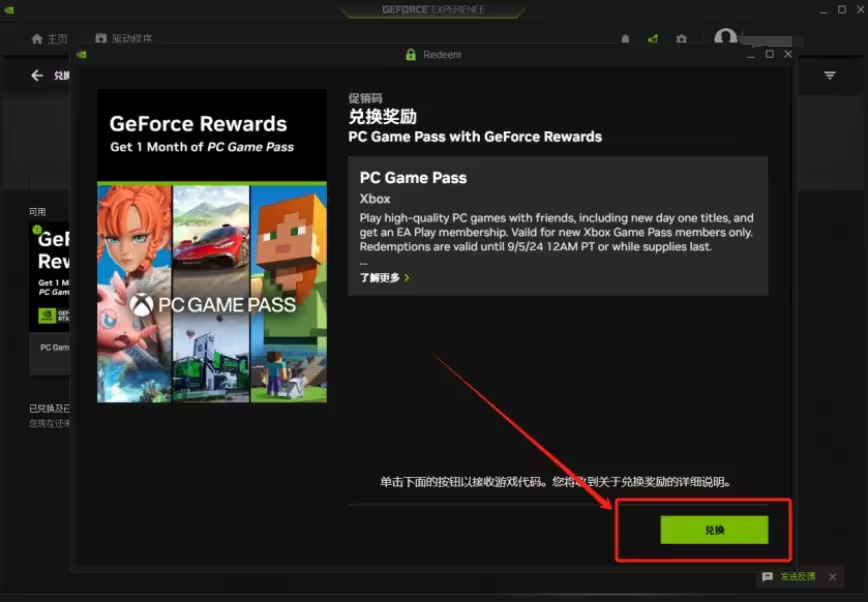The height and width of the screenshot is (602, 868).
Task: Click the 单击下面的按钮 instruction text
Action: click(x=555, y=482)
